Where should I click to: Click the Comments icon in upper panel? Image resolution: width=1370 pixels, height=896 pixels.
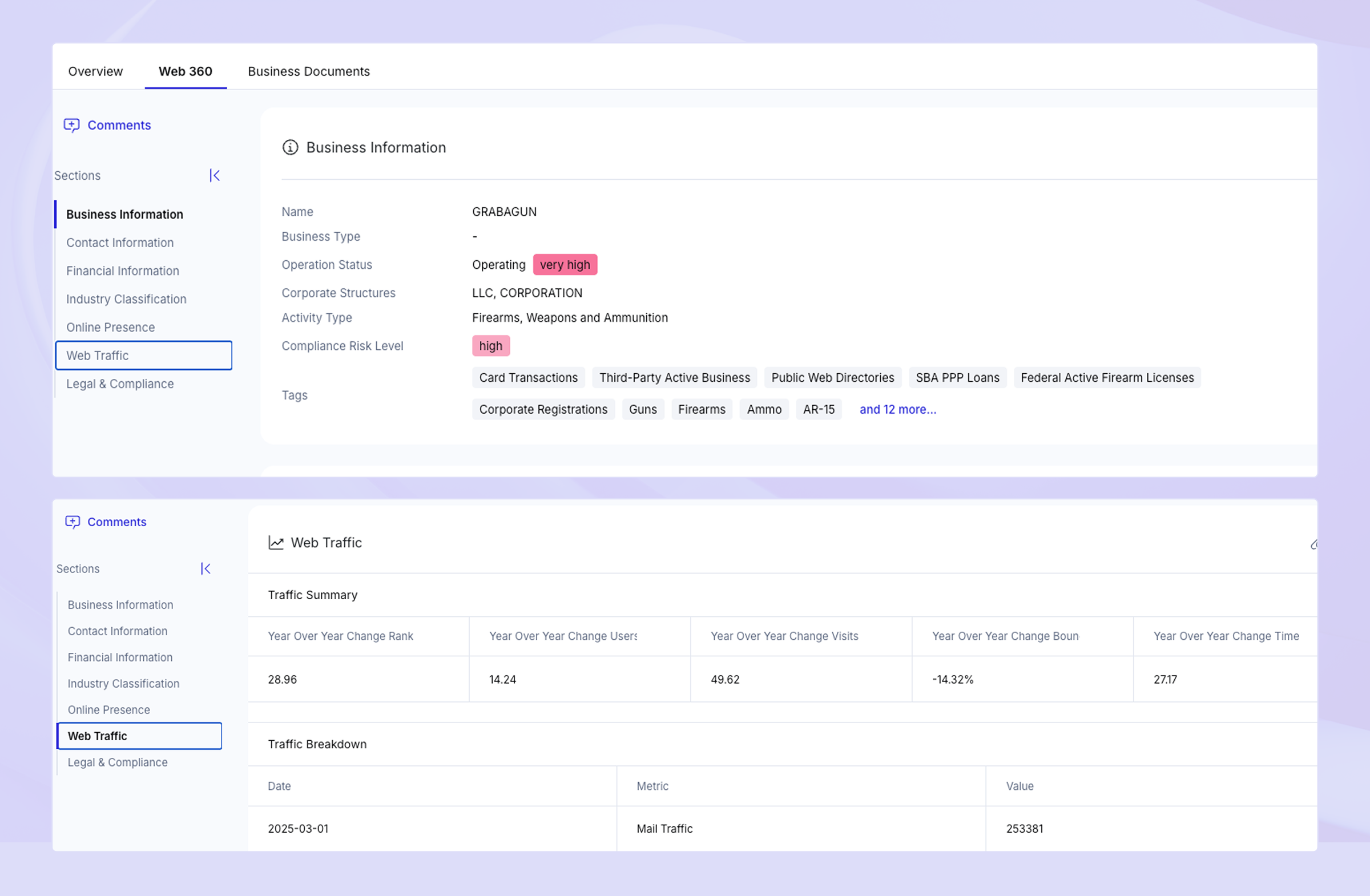pos(71,125)
